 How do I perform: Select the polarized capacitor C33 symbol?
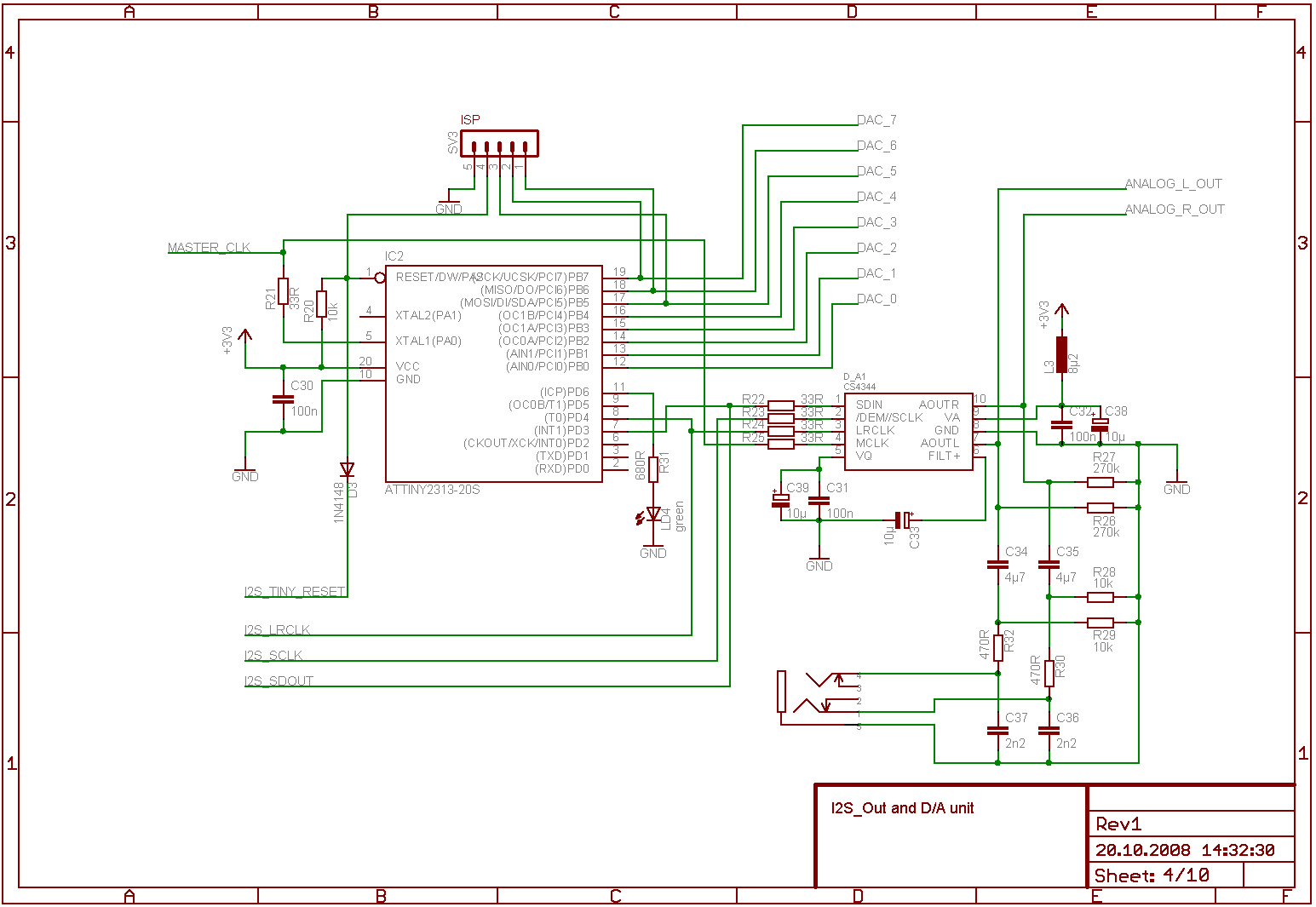pos(903,520)
